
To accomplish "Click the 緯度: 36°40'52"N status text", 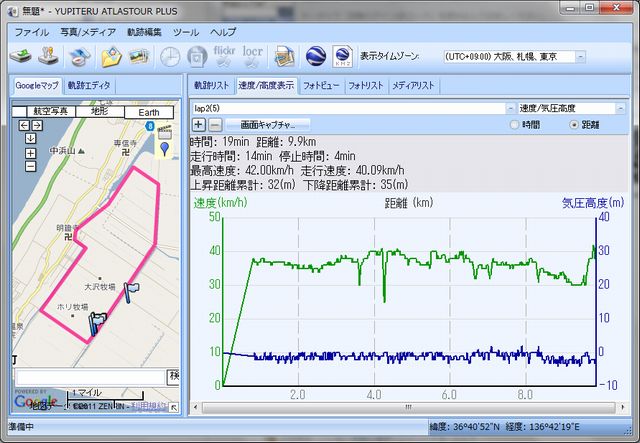I will click(464, 427).
